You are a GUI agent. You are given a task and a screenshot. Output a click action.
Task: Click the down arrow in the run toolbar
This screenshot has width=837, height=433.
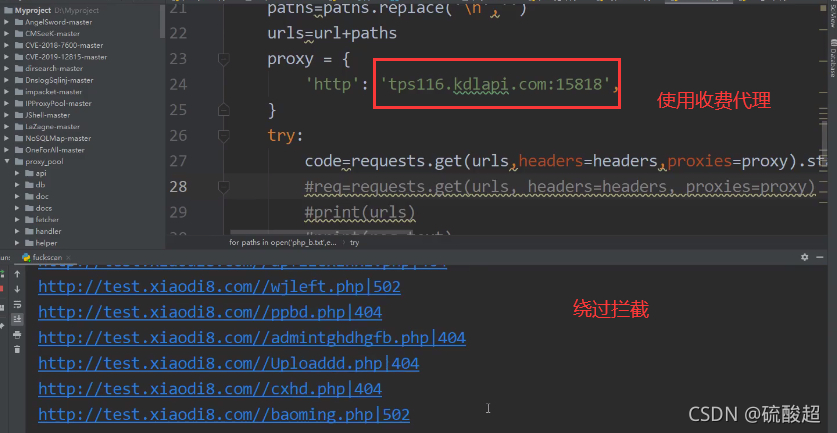[17, 289]
